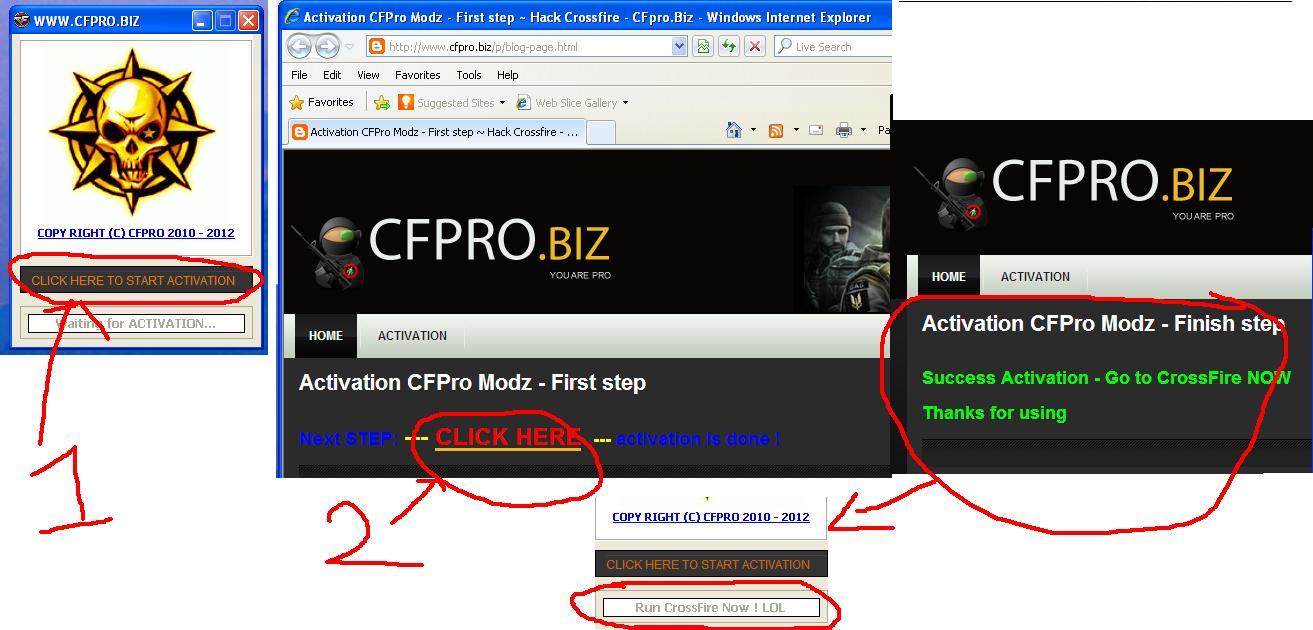
Task: Toggle the Compatibility View icon
Action: 703,47
